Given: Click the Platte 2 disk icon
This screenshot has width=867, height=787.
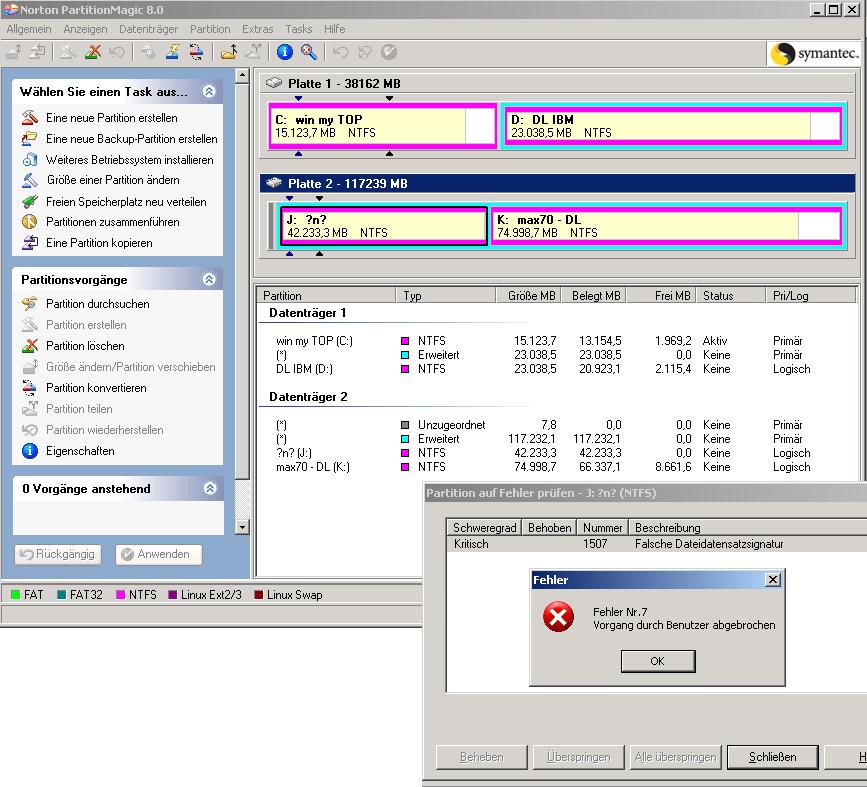Looking at the screenshot, I should click(x=274, y=183).
